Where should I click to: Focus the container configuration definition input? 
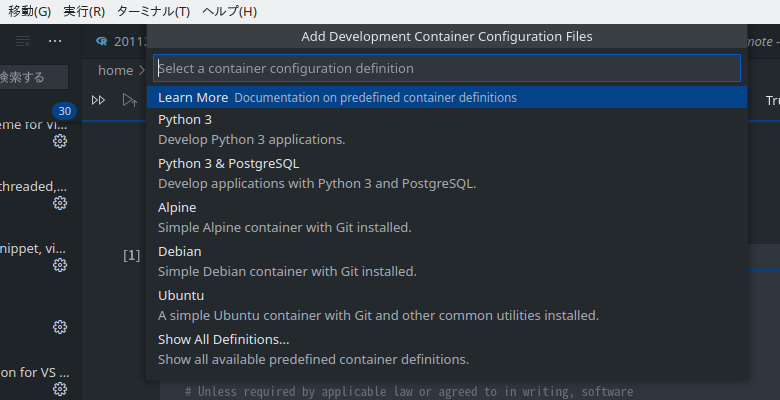click(447, 68)
